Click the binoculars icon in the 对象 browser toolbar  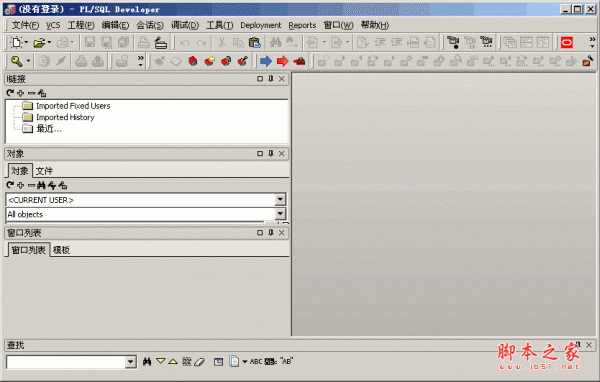pyautogui.click(x=41, y=186)
